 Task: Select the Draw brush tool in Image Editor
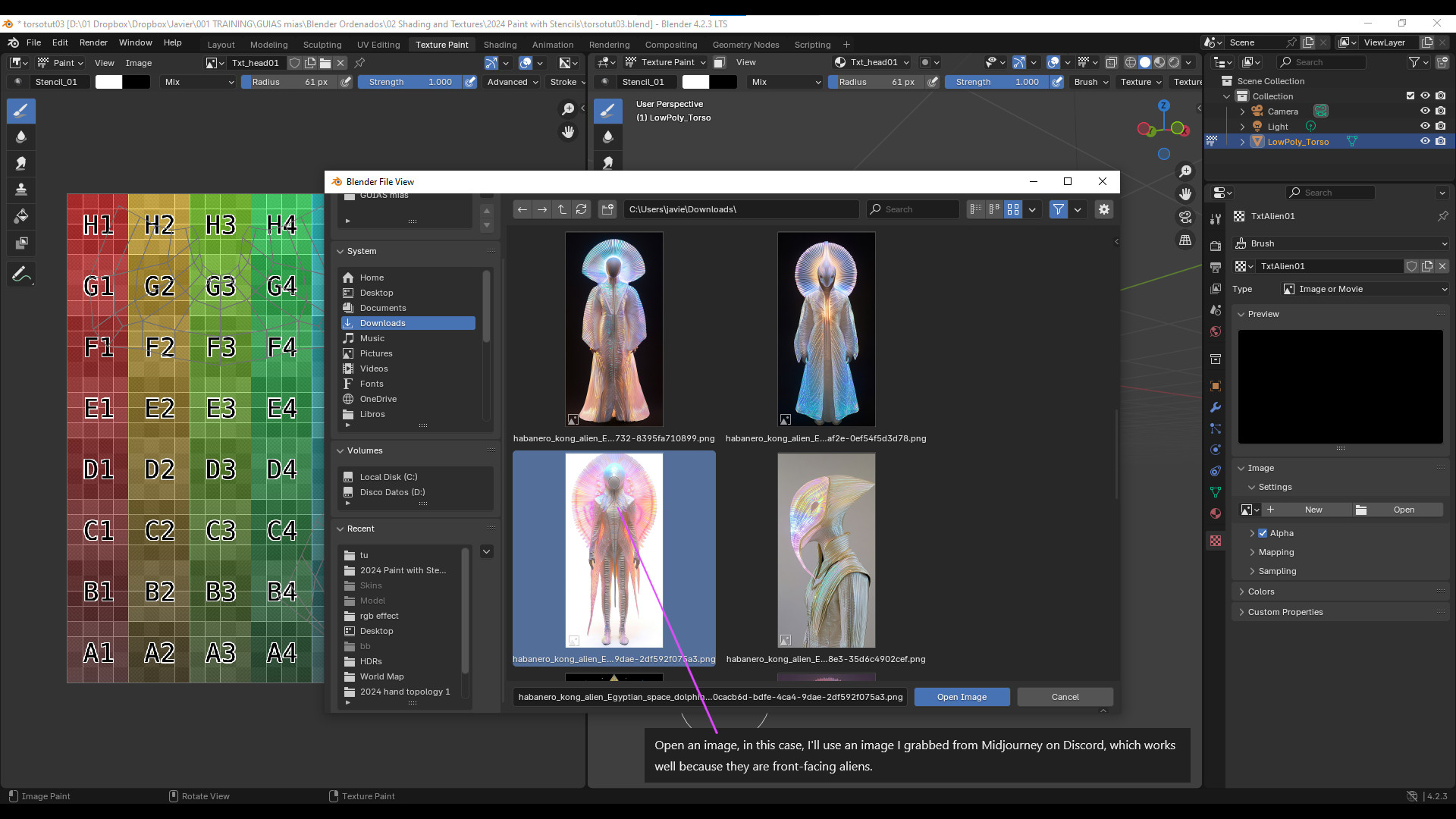click(21, 111)
